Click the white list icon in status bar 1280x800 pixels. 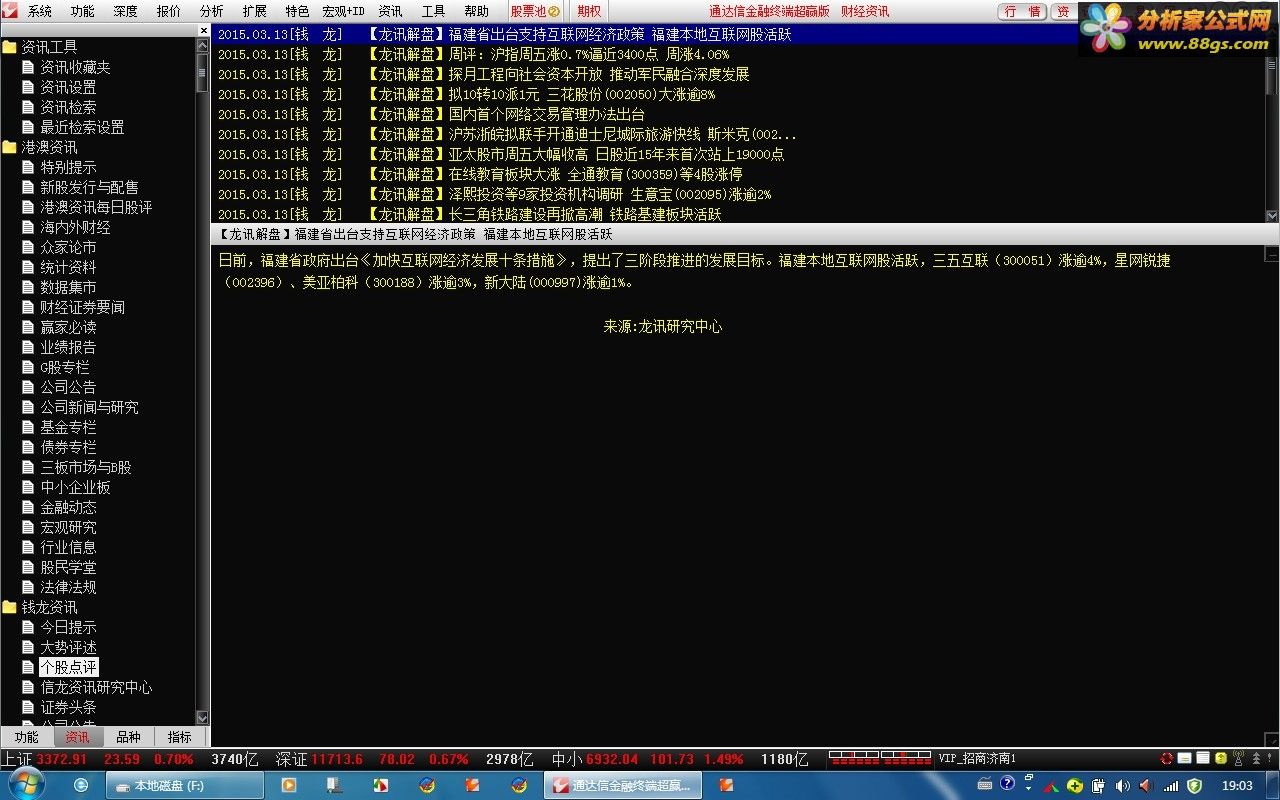coord(1203,758)
